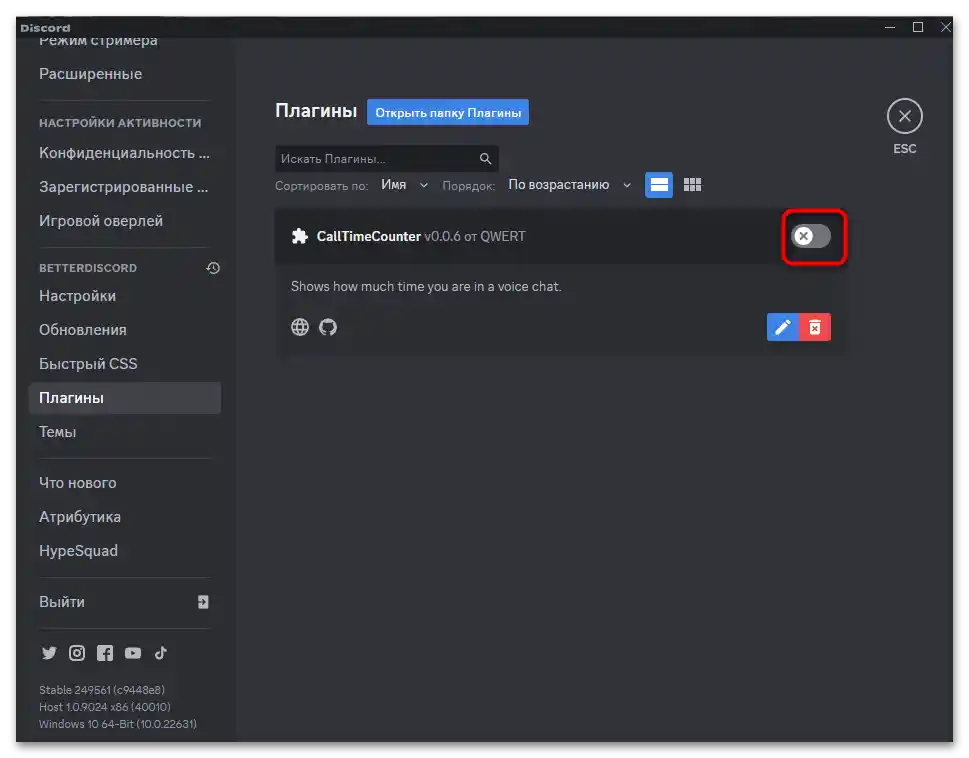Open 'Игровой оверлей' settings

tap(125, 221)
